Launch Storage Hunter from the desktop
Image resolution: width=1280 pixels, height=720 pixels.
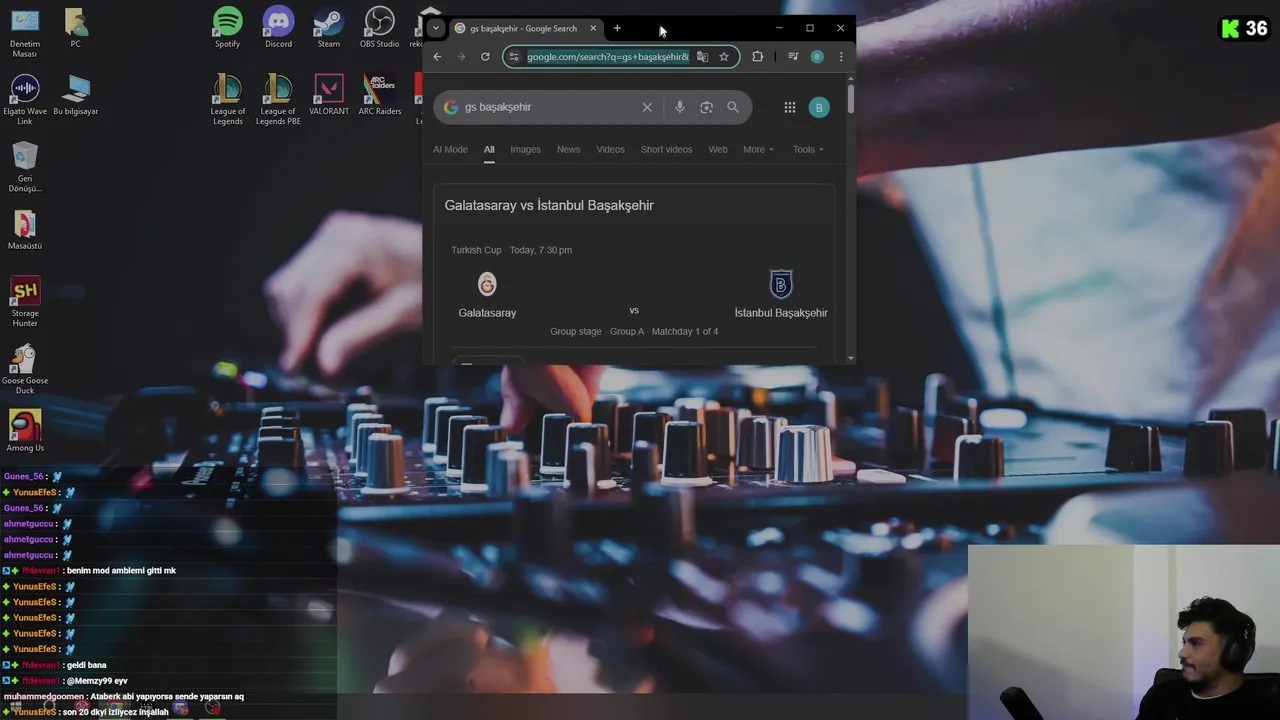coord(25,302)
